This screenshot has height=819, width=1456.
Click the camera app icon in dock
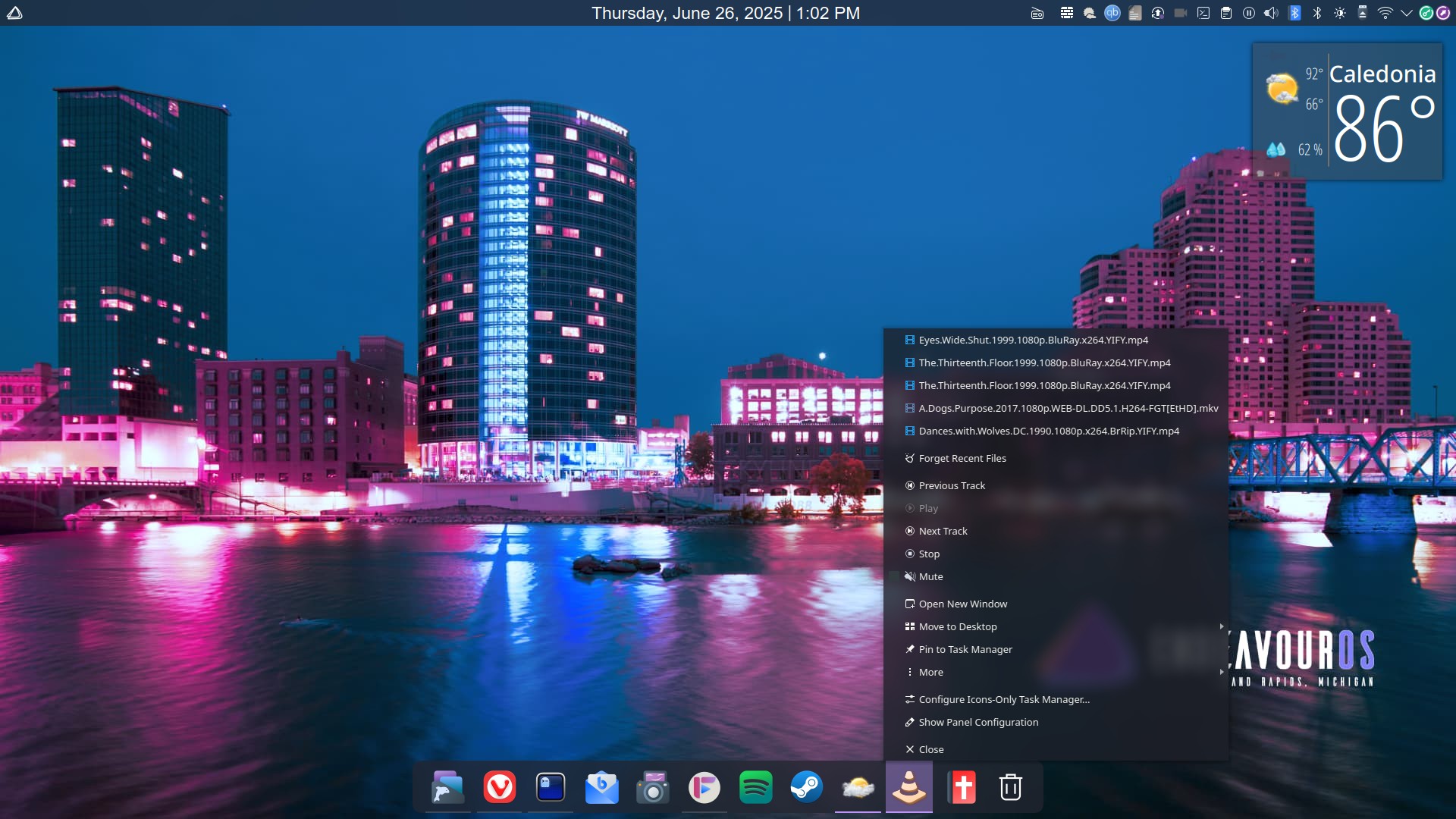[652, 788]
